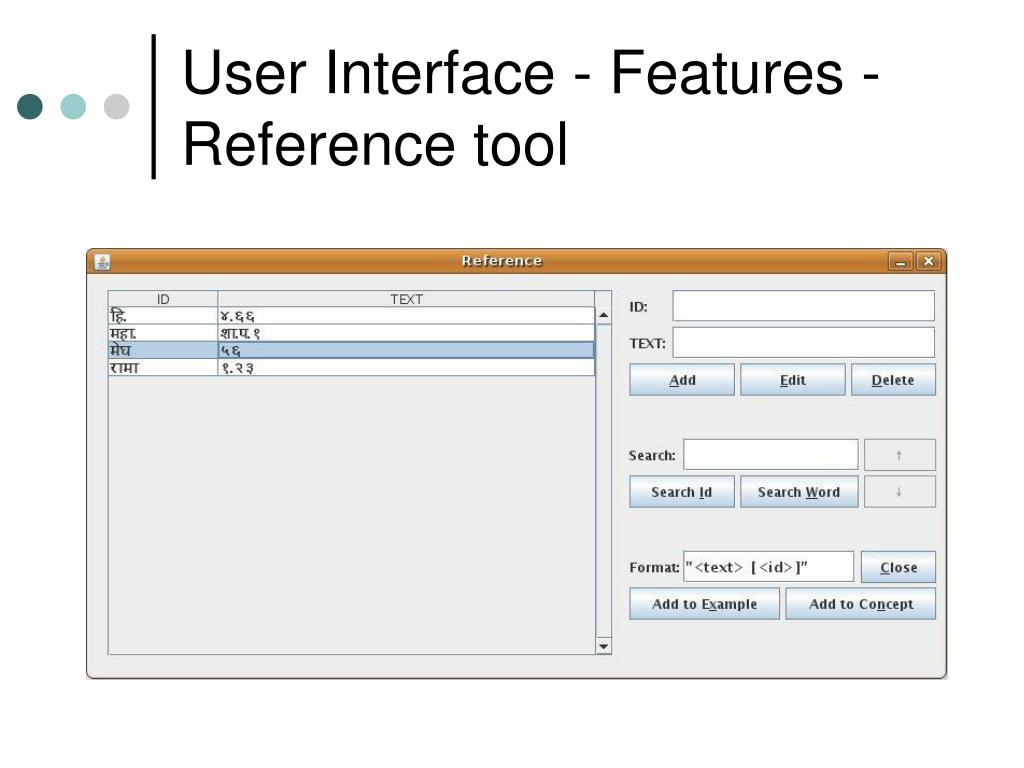
Task: Minimize the Reference window
Action: click(901, 262)
